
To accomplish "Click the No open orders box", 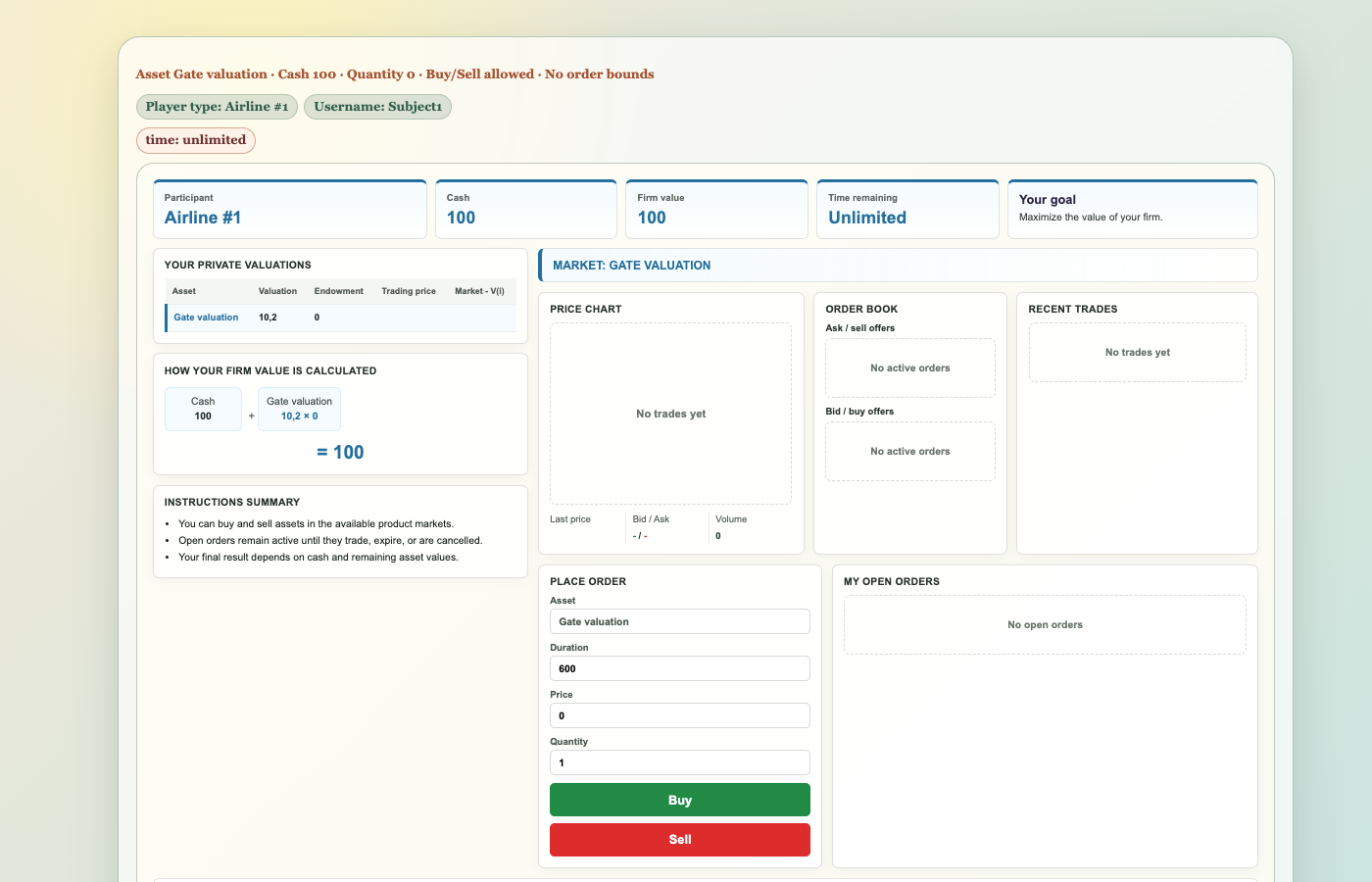I will click(x=1045, y=624).
